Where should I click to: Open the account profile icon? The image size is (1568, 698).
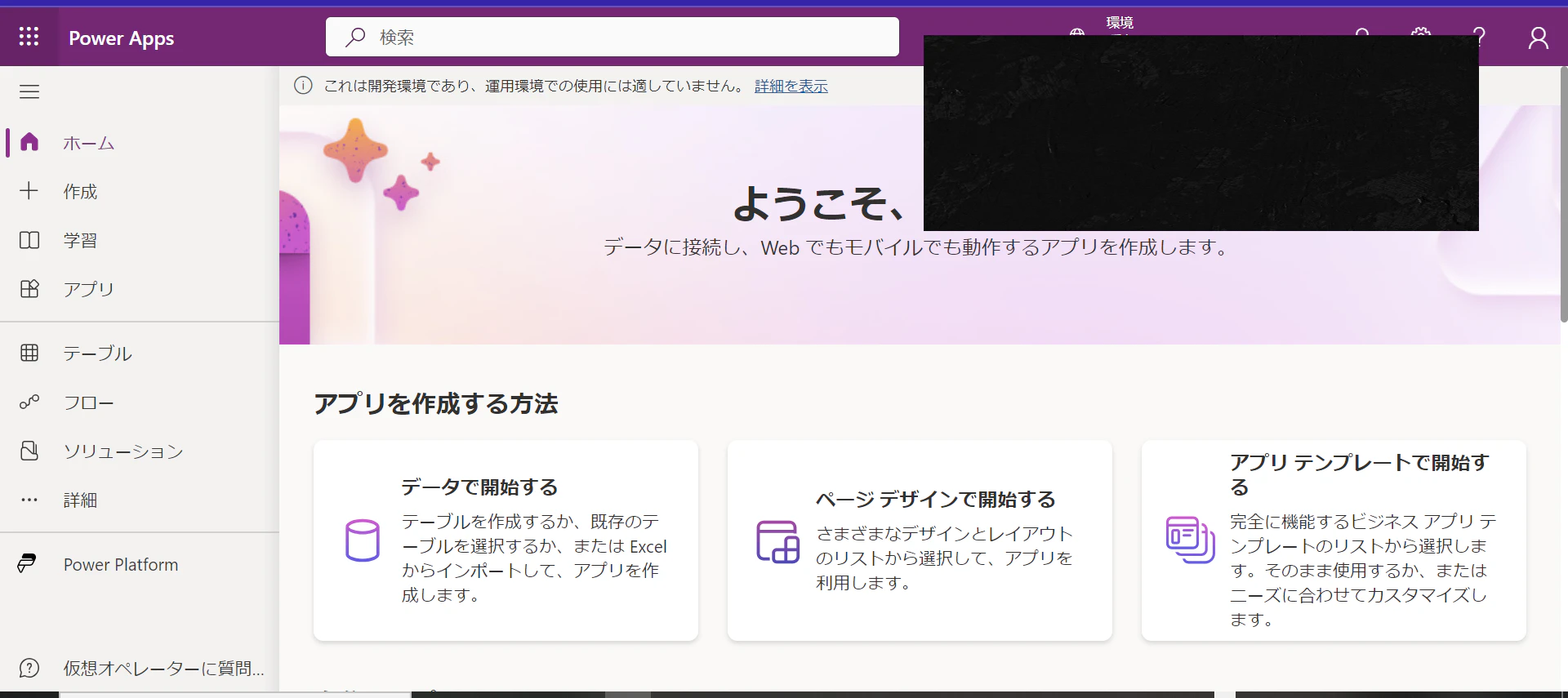[x=1538, y=38]
